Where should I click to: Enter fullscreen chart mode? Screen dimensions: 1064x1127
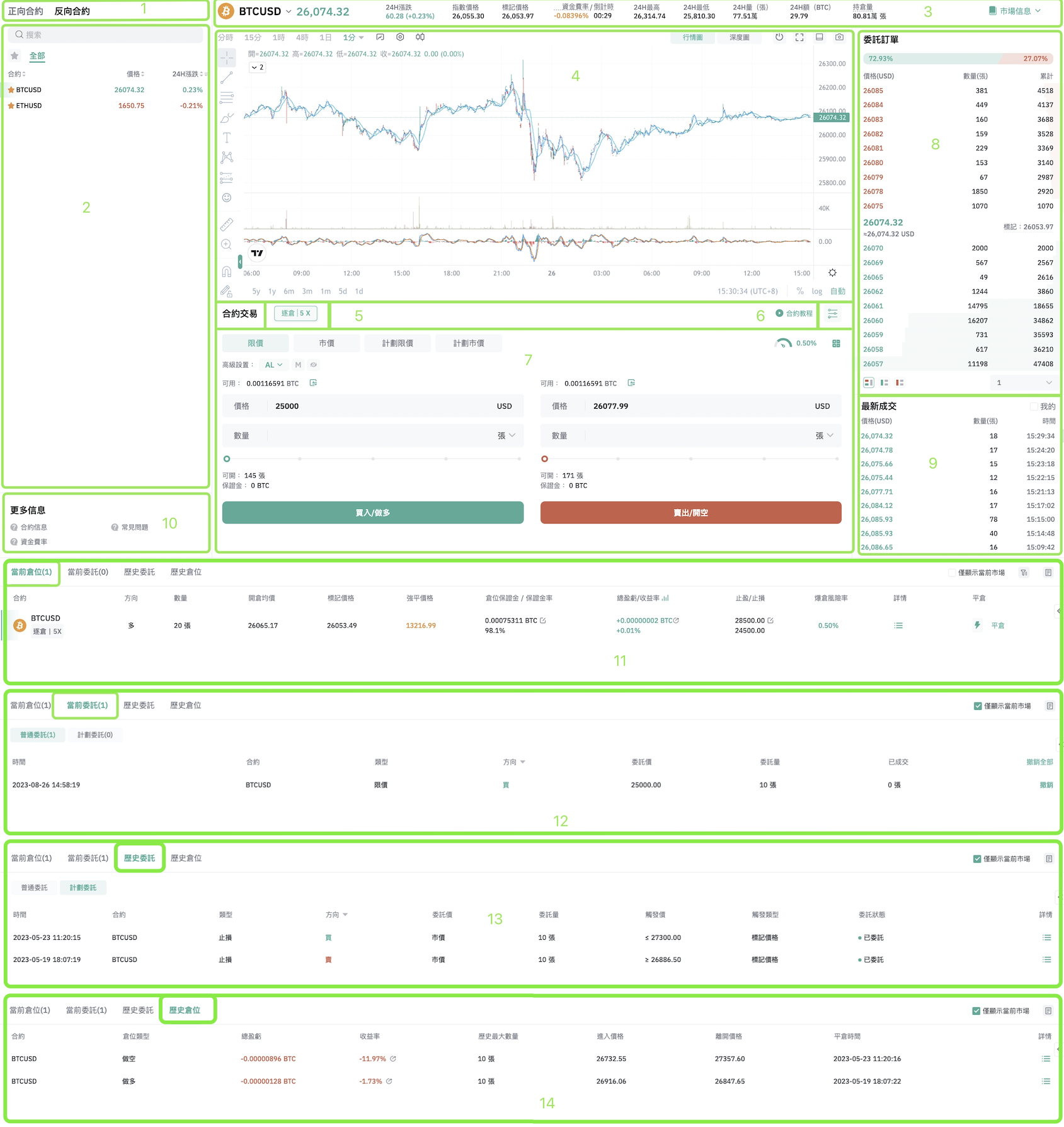pos(799,37)
